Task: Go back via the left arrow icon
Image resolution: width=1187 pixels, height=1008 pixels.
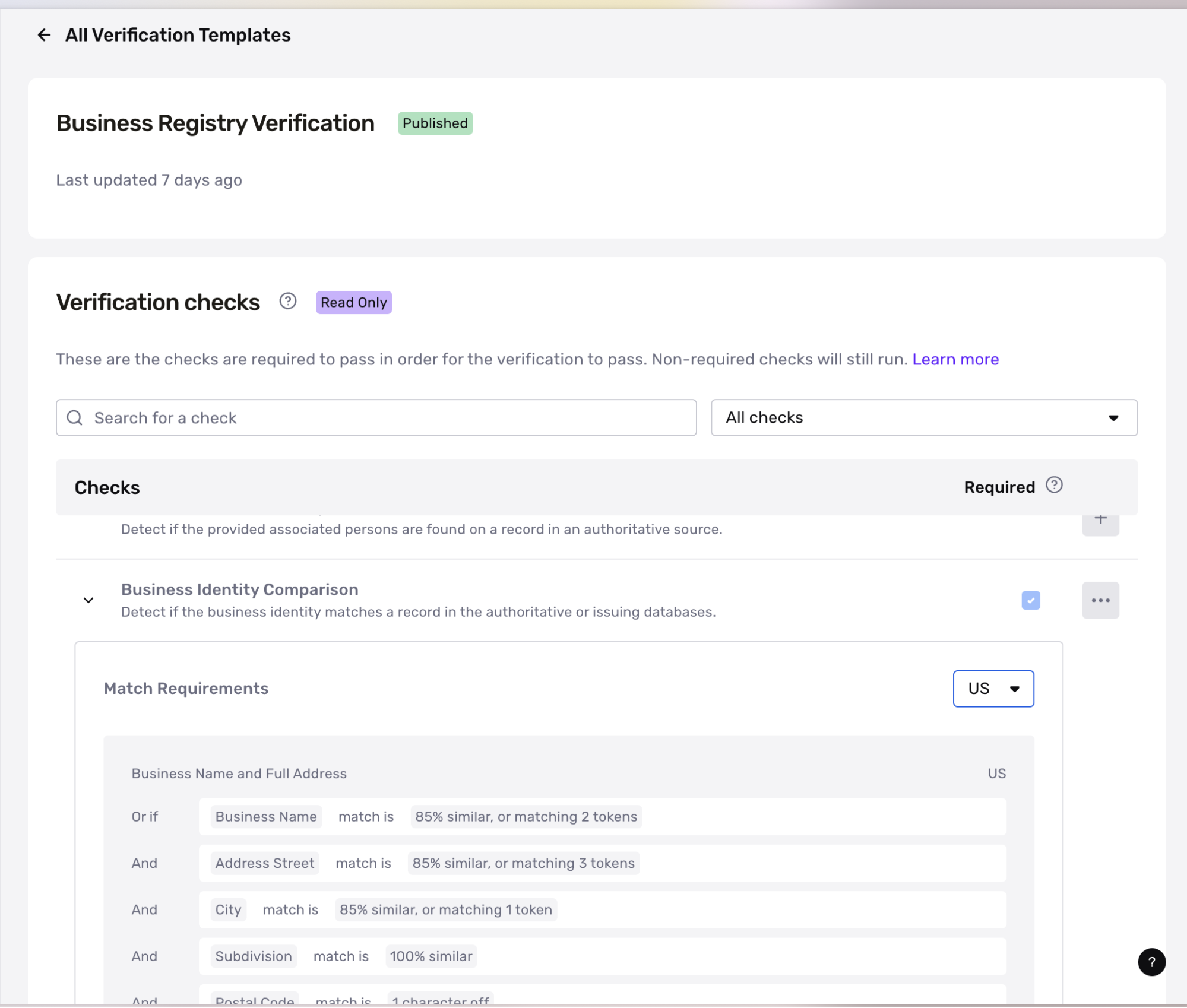Action: tap(44, 35)
